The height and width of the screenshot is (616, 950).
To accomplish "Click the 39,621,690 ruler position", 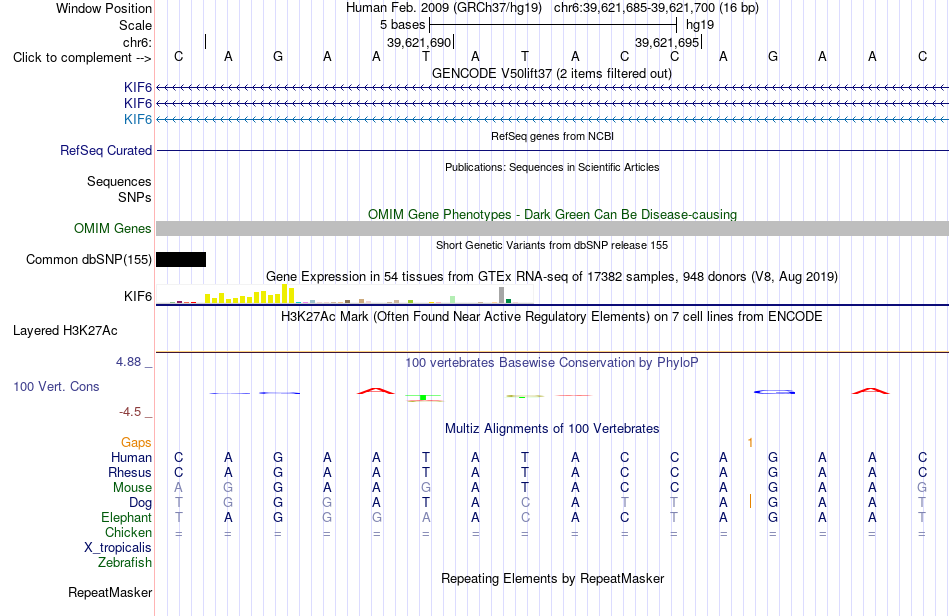I will (419, 42).
